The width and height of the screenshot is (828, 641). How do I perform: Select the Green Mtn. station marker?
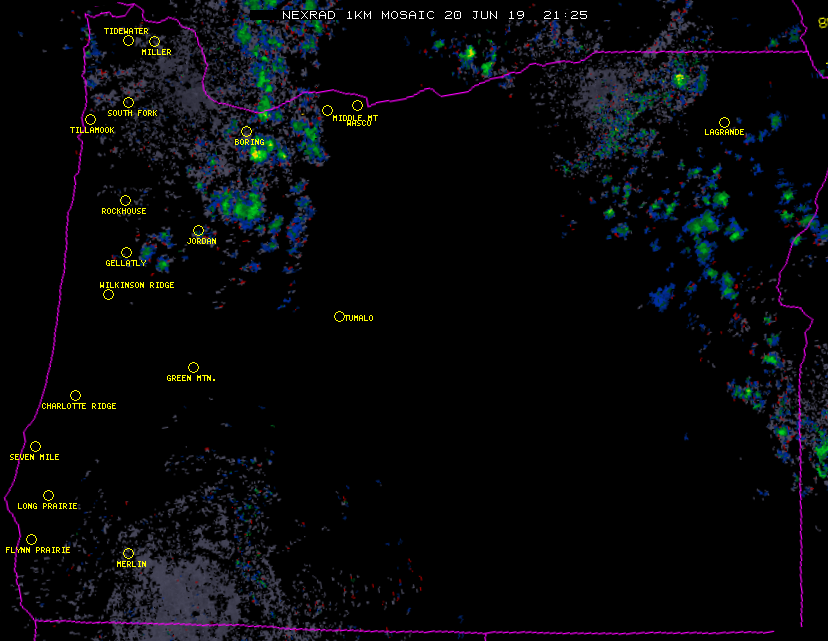[193, 367]
